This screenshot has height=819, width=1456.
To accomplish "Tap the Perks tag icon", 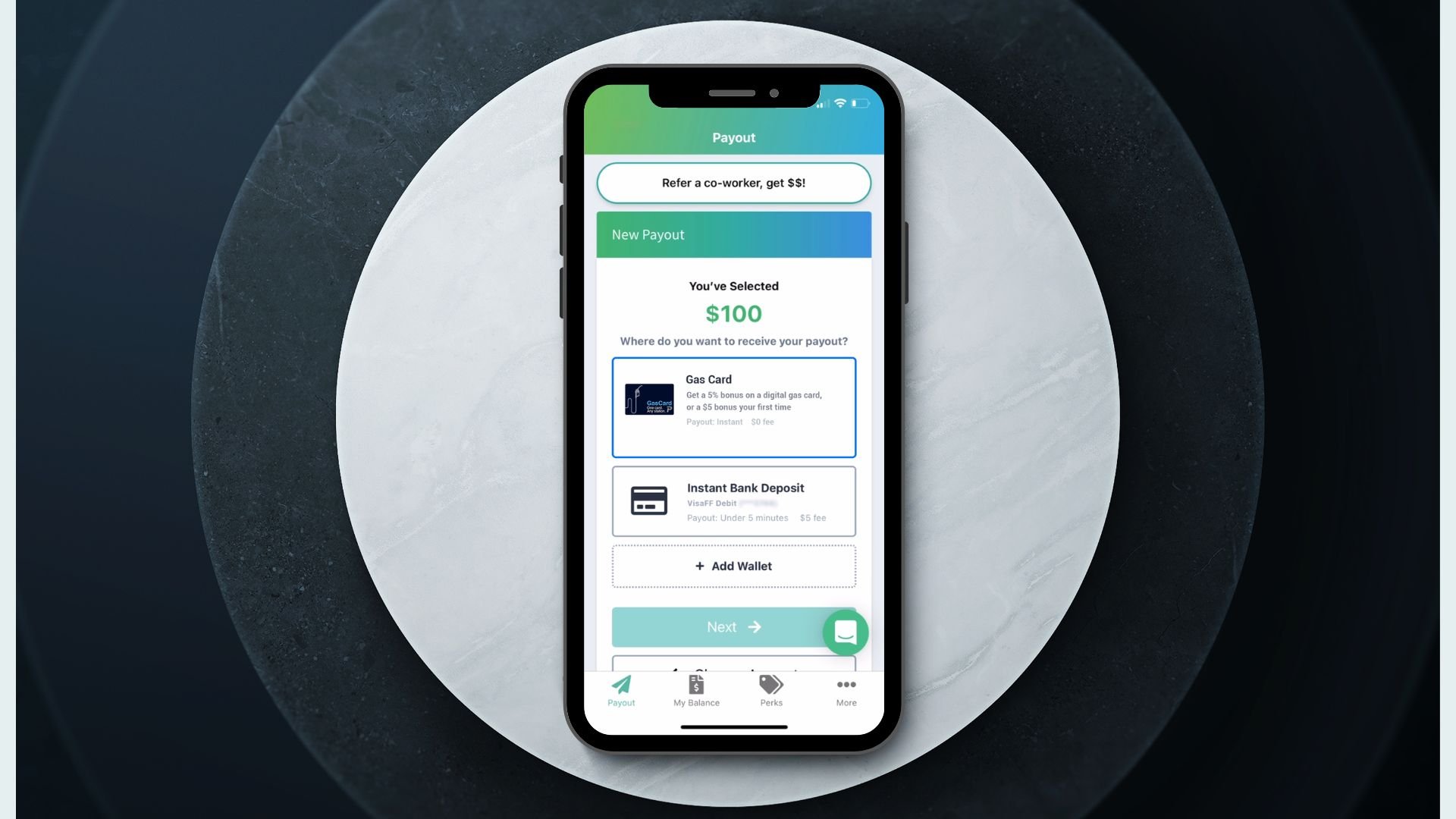I will (771, 685).
